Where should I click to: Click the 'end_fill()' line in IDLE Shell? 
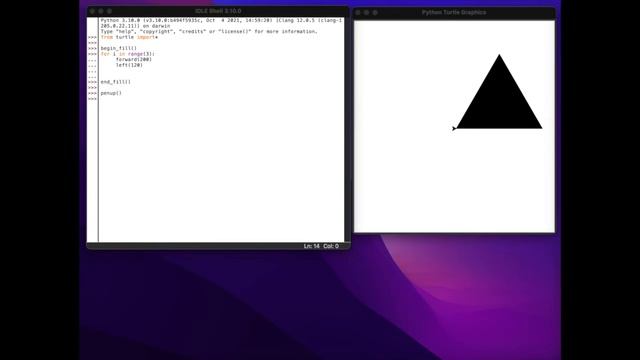[116, 82]
